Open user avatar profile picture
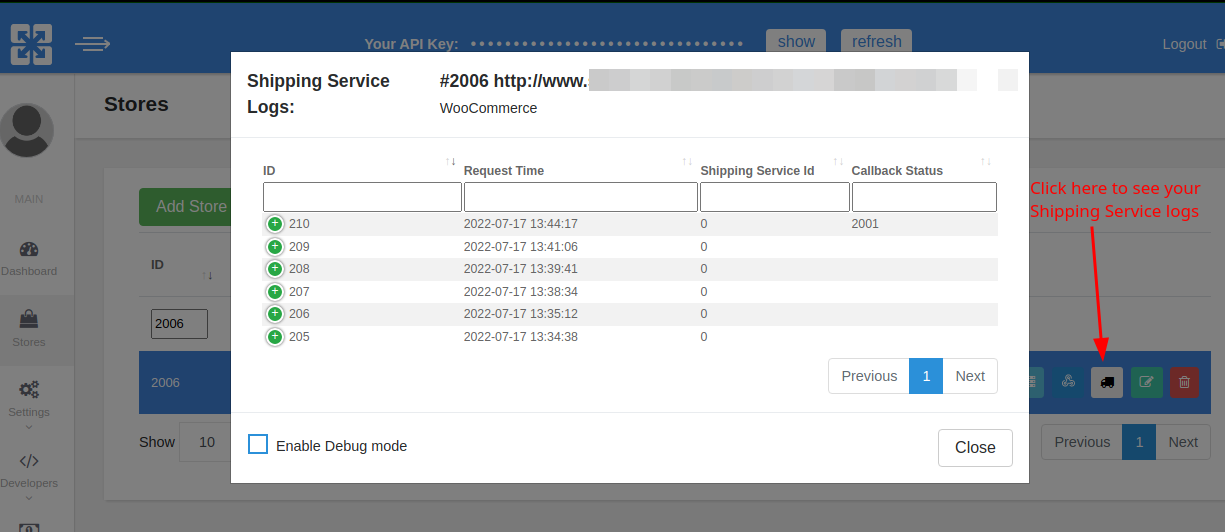The height and width of the screenshot is (532, 1225). (27, 130)
